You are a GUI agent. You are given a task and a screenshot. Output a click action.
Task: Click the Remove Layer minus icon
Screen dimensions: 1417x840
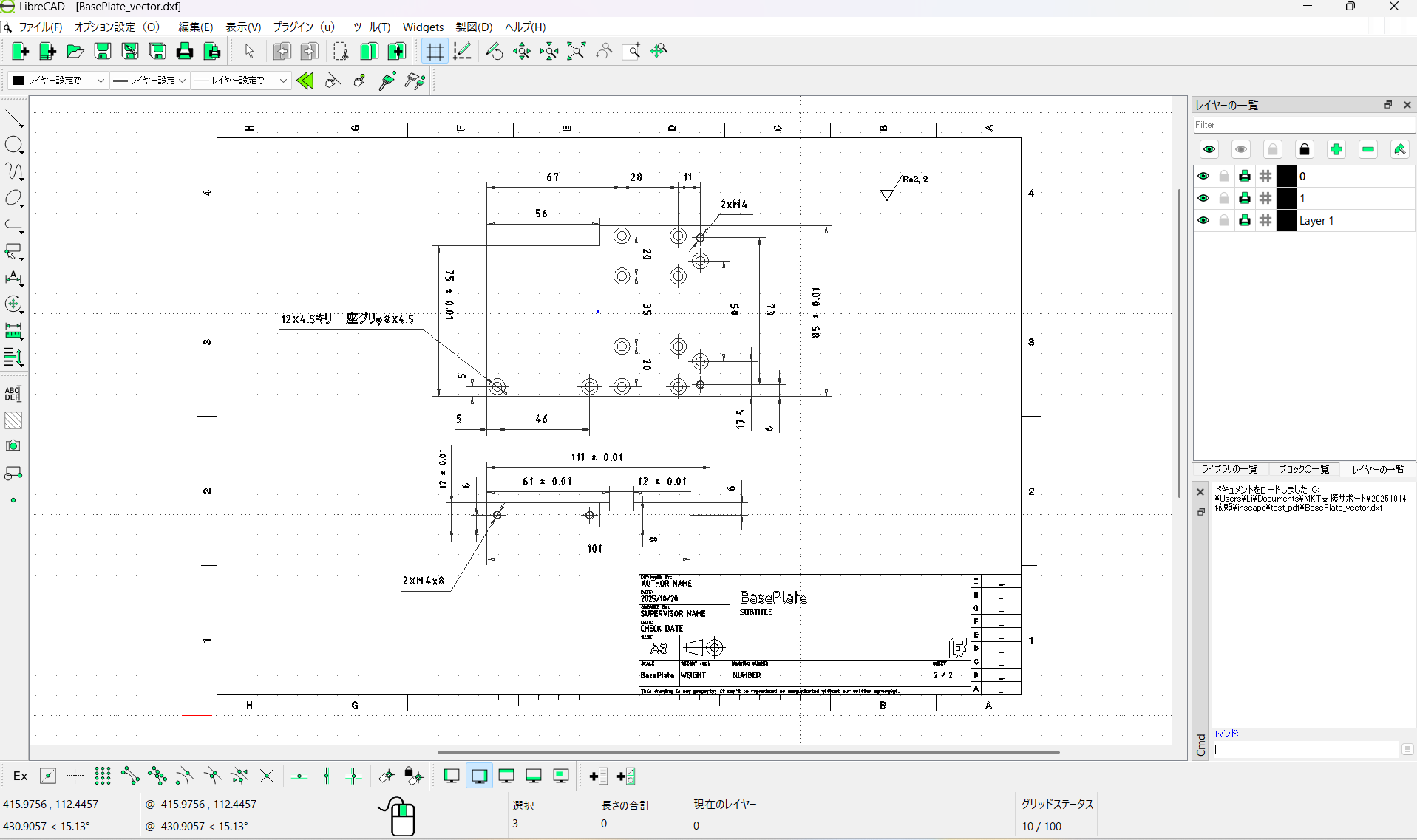pyautogui.click(x=1367, y=149)
